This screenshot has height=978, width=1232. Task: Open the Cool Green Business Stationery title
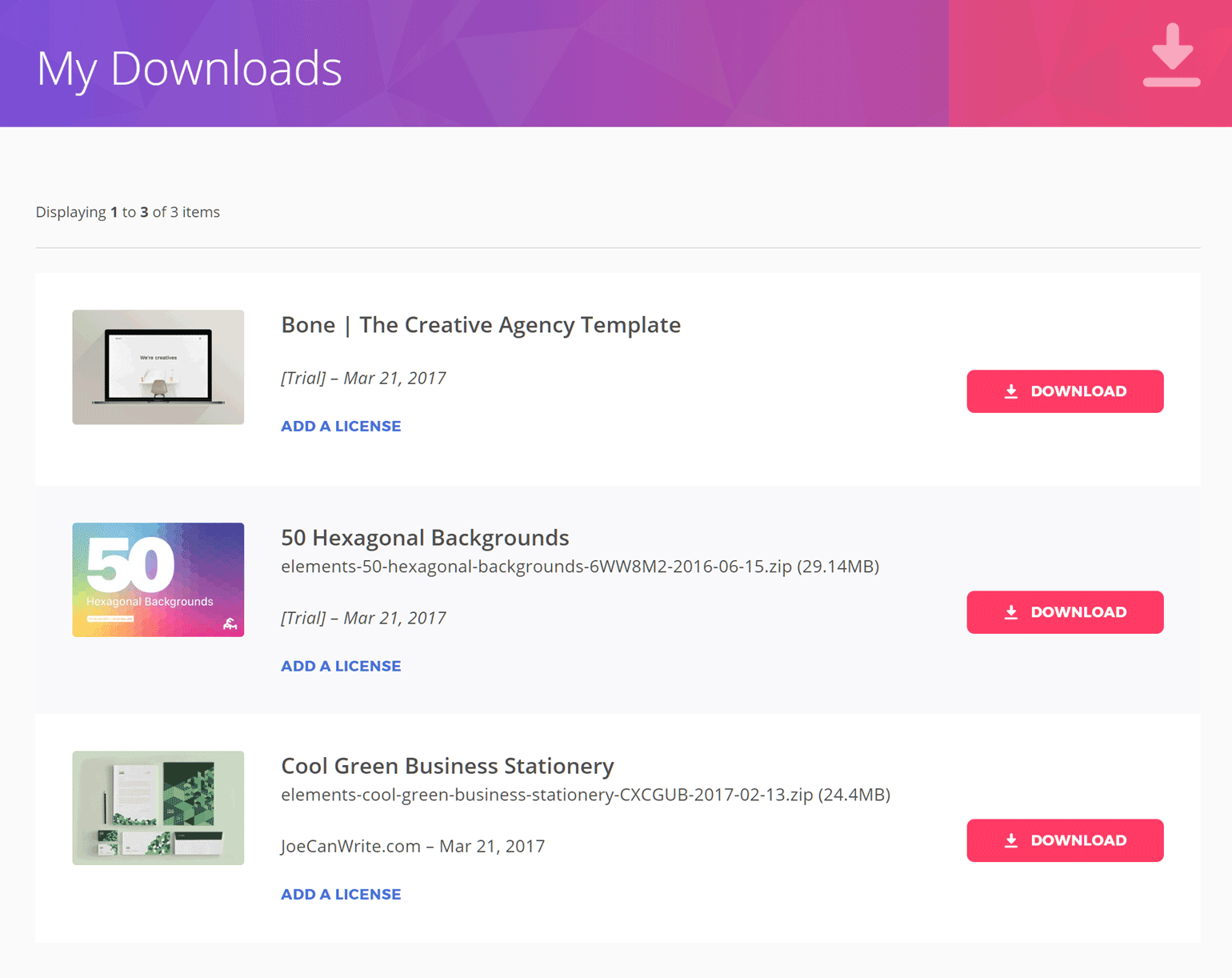pos(447,766)
